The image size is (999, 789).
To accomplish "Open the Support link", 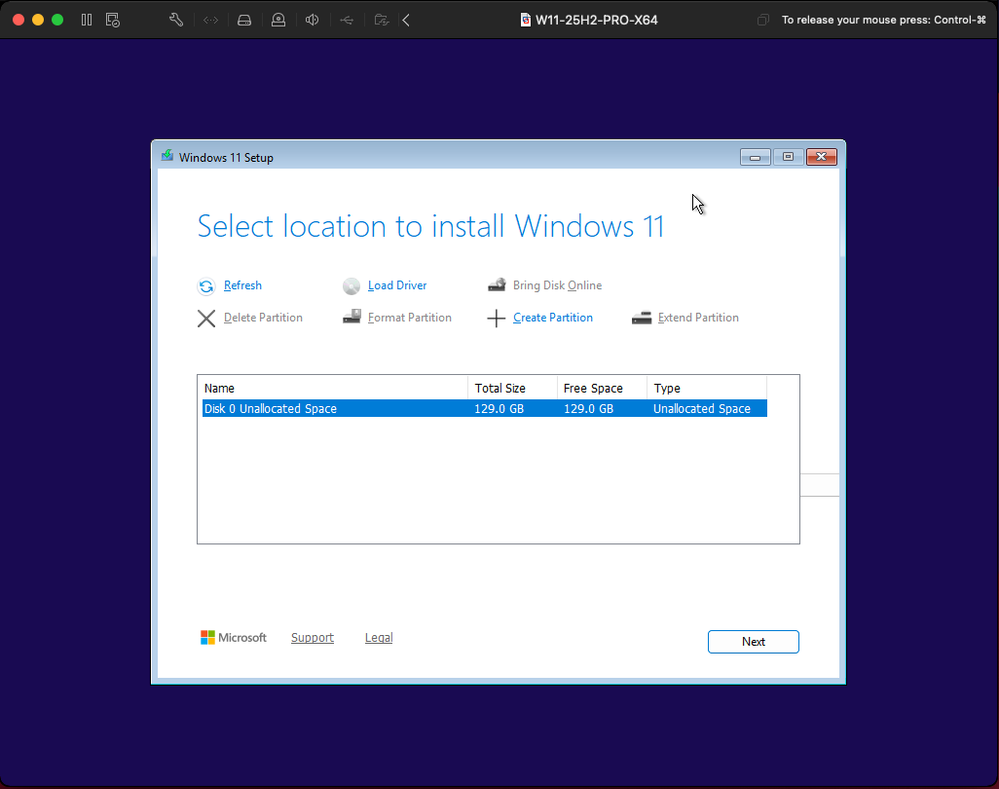I will coord(312,637).
